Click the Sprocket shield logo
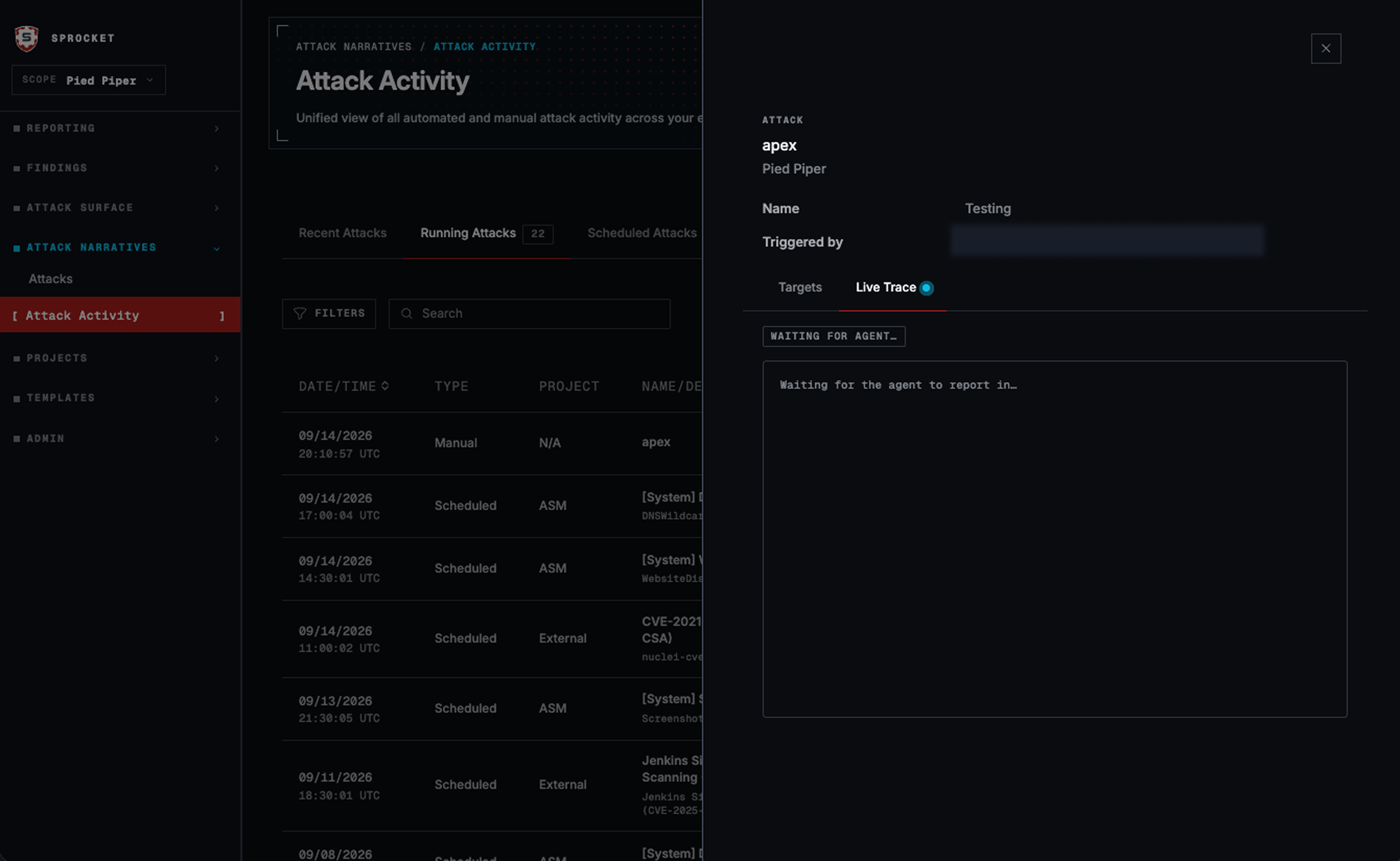 pos(26,38)
